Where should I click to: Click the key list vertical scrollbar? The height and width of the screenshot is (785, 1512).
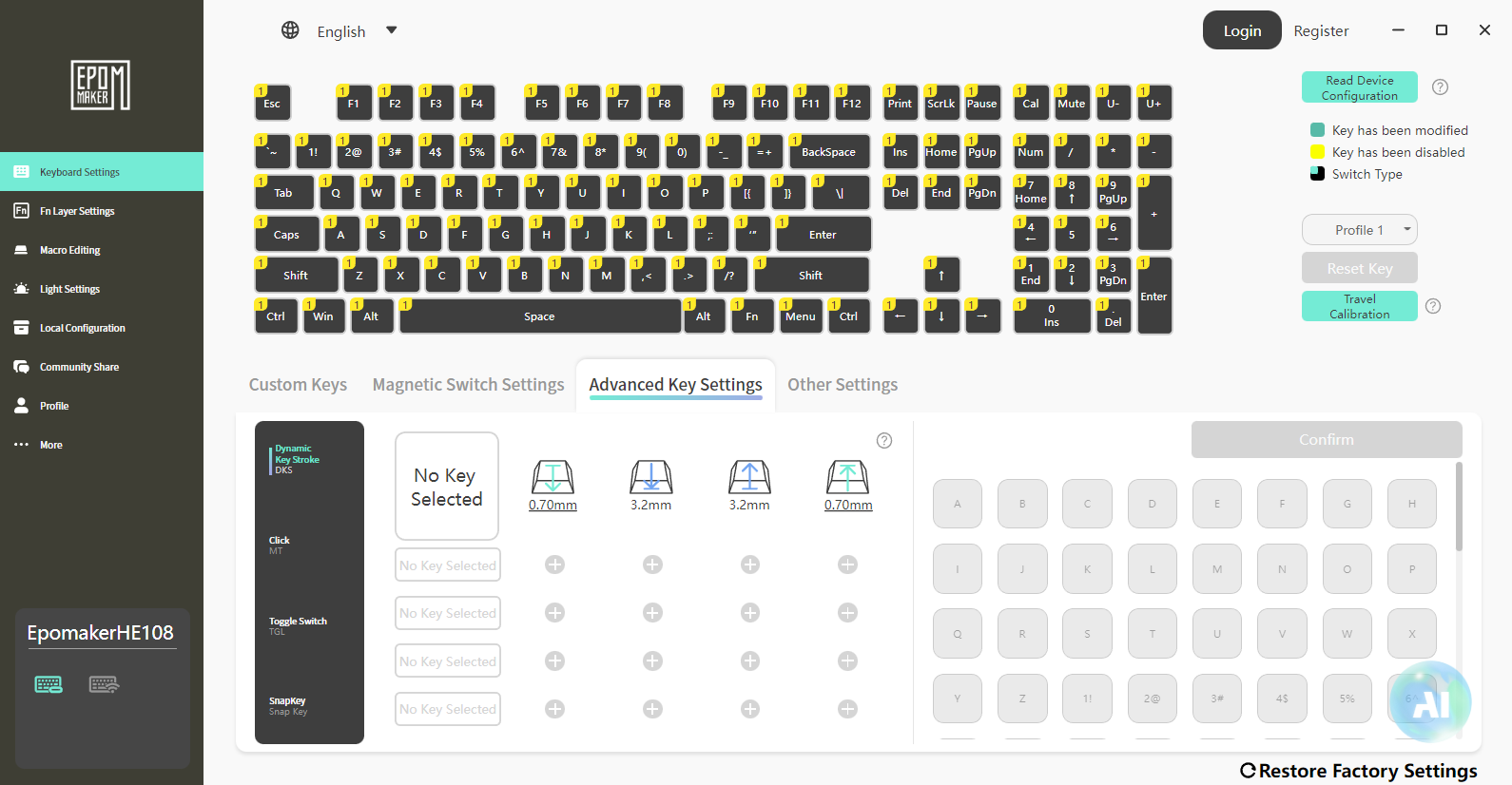pyautogui.click(x=1459, y=507)
